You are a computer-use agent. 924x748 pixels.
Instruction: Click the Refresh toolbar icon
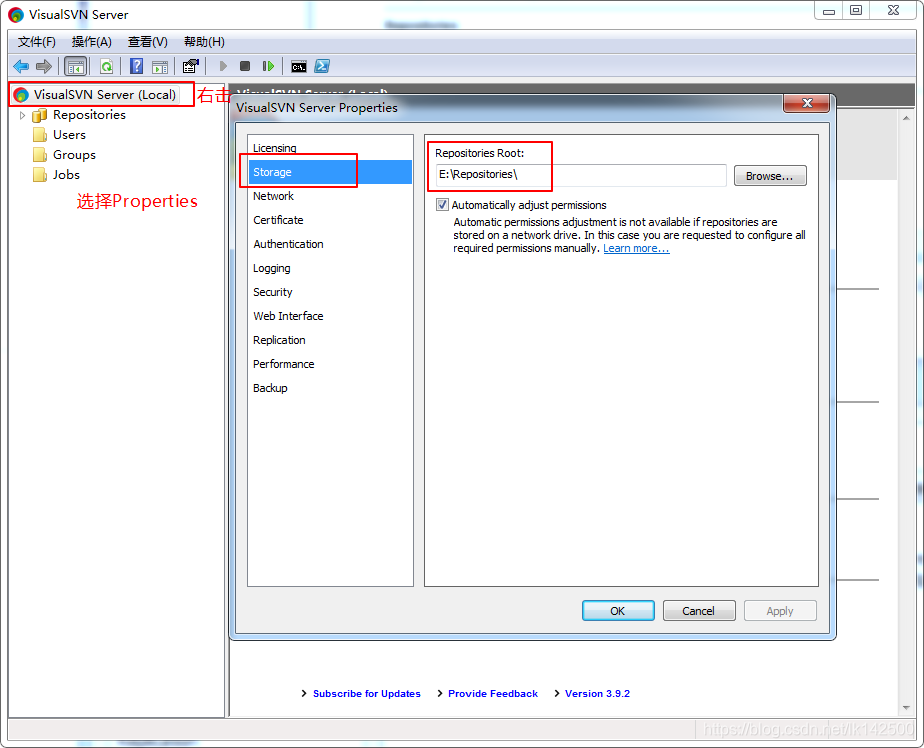(106, 66)
